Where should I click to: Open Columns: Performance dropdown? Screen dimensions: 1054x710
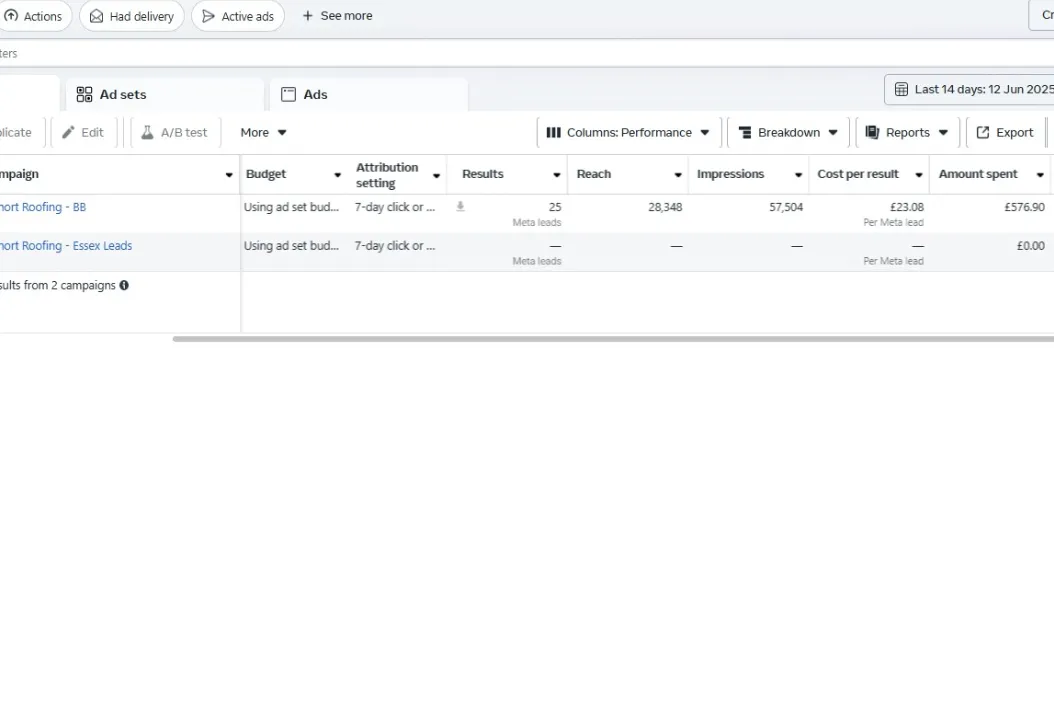coord(629,132)
